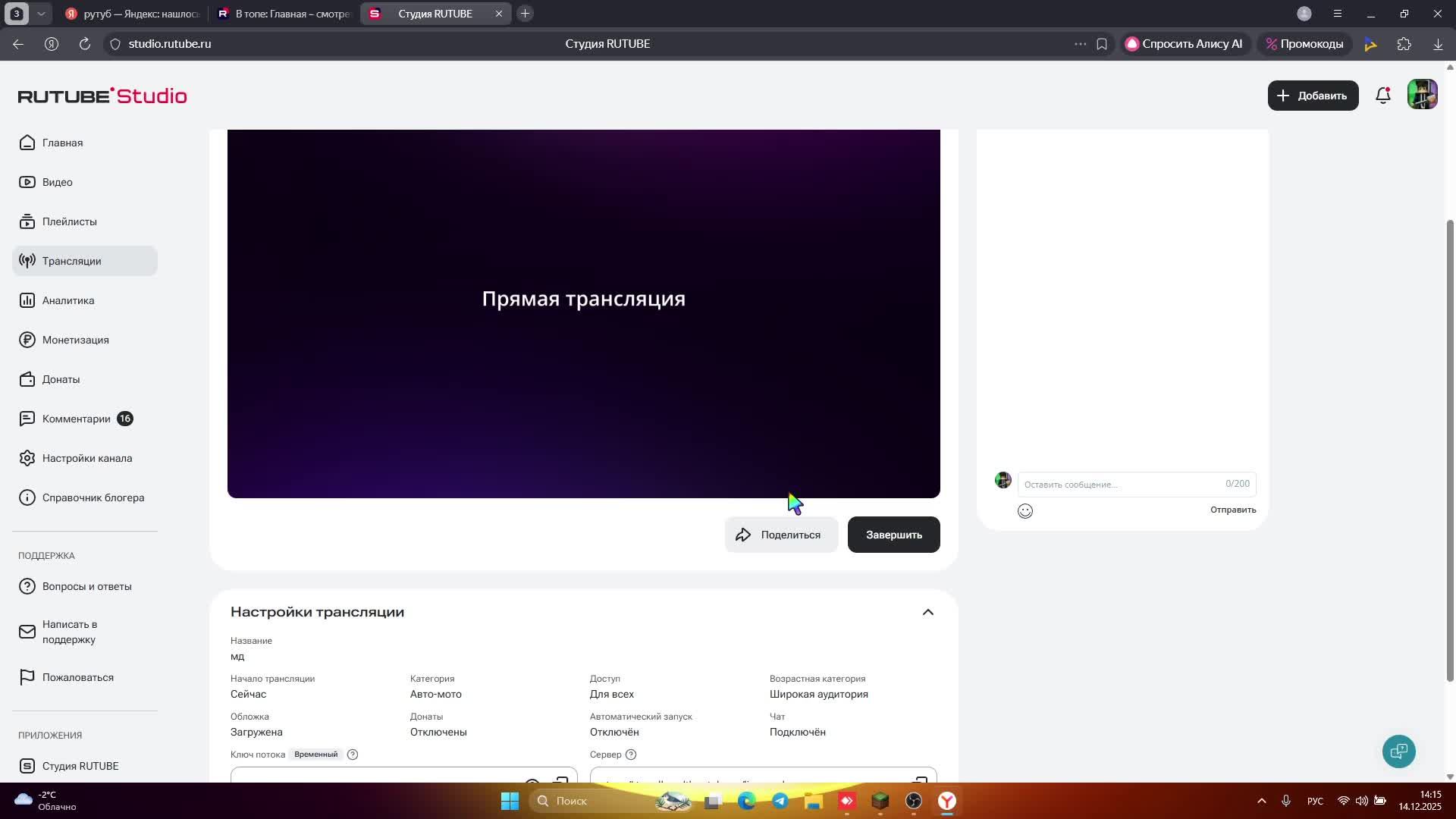Image resolution: width=1456 pixels, height=819 pixels.
Task: Open Монетизация in the sidebar
Action: coord(75,340)
